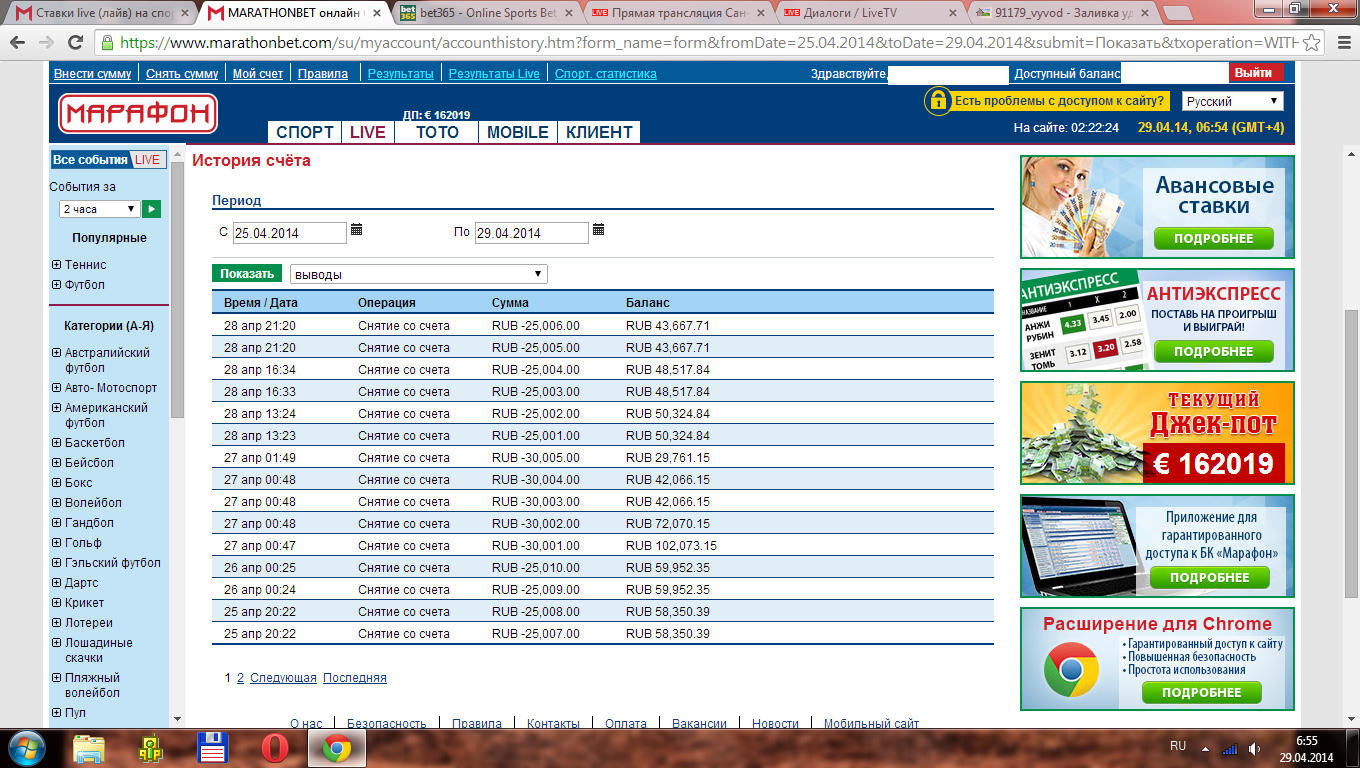1360x768 pixels.
Task: Click the Джек-пот € 162019 banner
Action: coord(1157,433)
